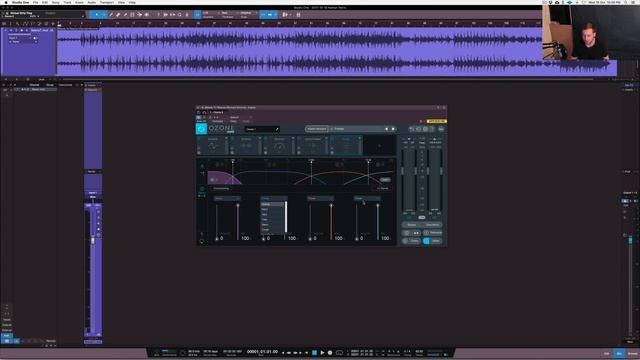
Task: Collapse the open band 2 dropdown header
Action: coord(274,198)
